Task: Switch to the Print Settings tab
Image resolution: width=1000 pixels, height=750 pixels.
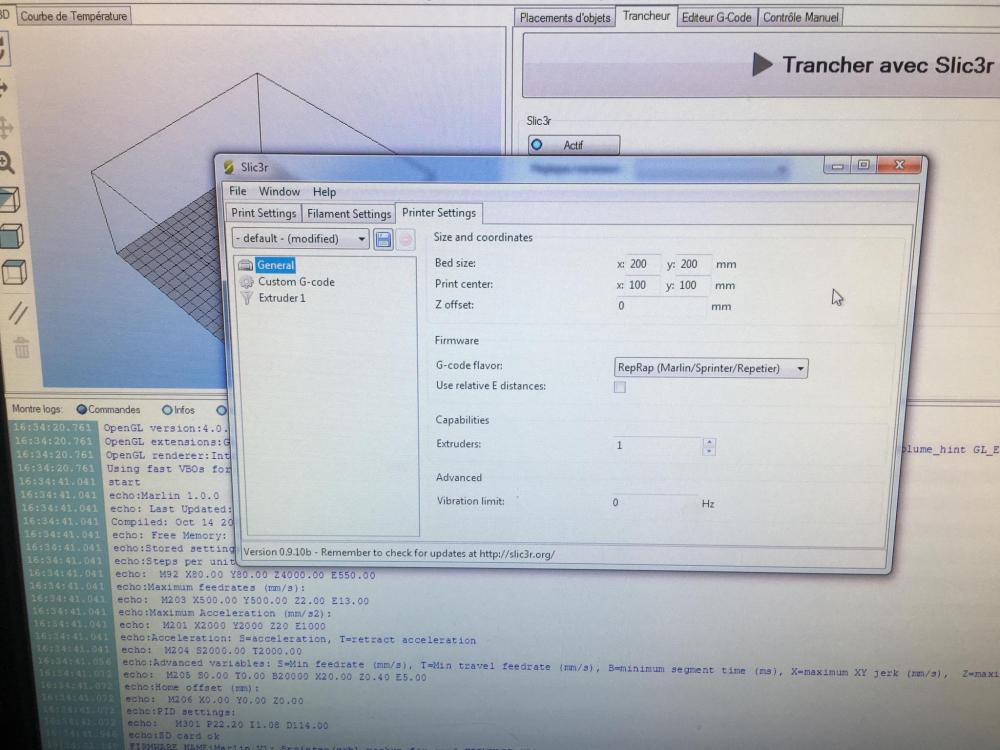Action: [x=263, y=213]
